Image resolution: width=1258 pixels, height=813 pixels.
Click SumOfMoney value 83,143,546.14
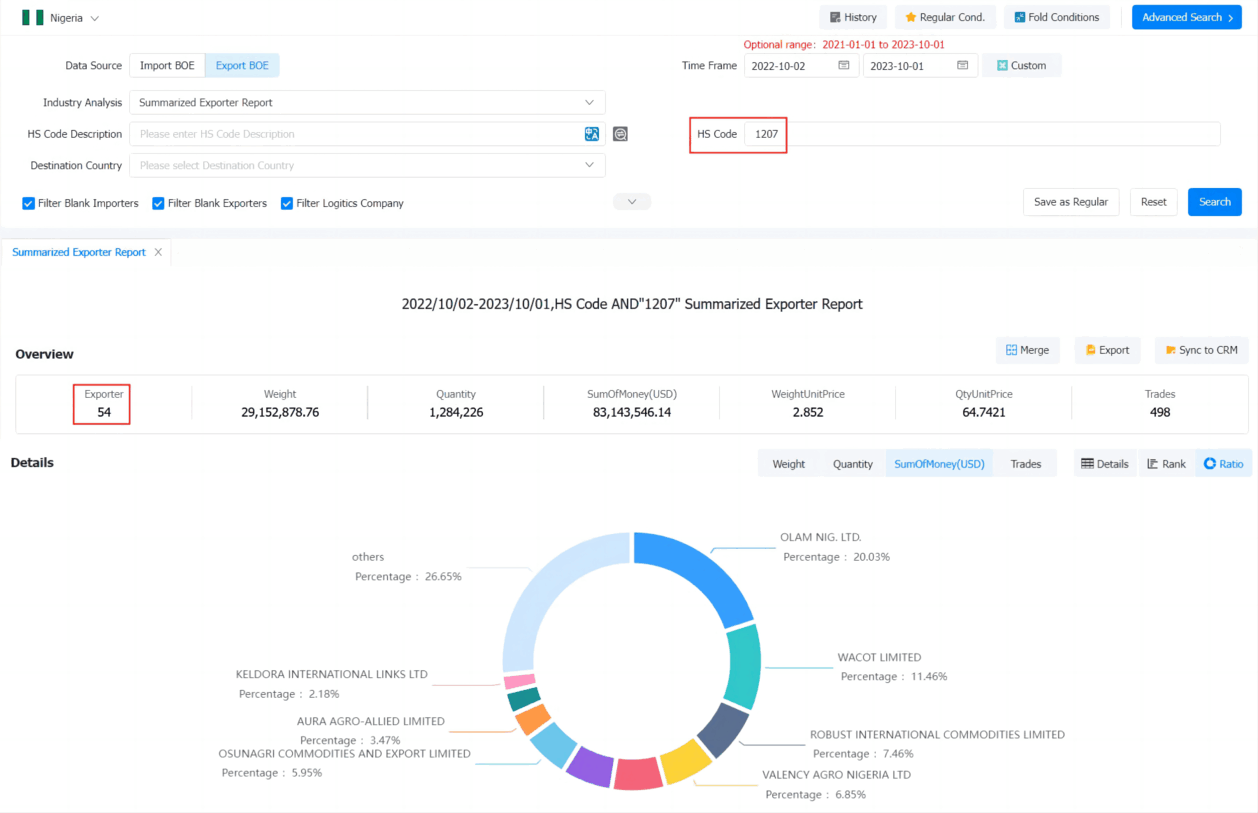coord(632,412)
